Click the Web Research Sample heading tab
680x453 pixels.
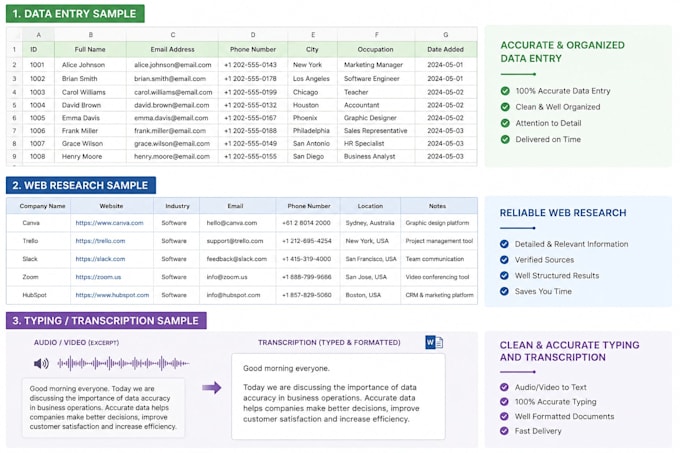point(81,186)
